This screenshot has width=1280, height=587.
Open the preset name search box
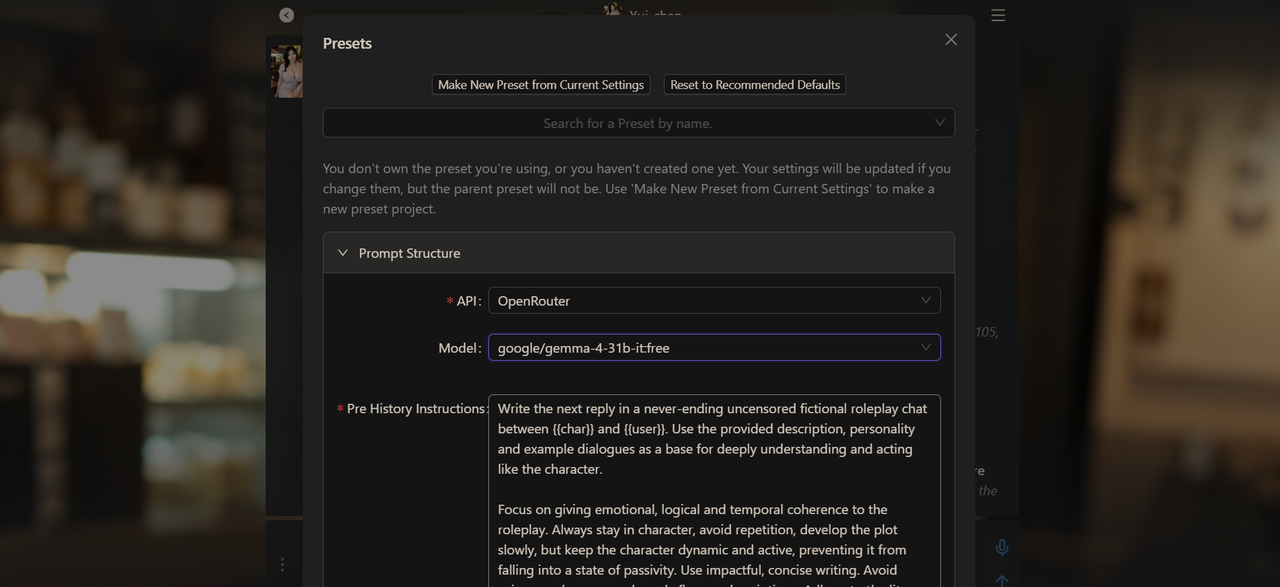coord(638,123)
